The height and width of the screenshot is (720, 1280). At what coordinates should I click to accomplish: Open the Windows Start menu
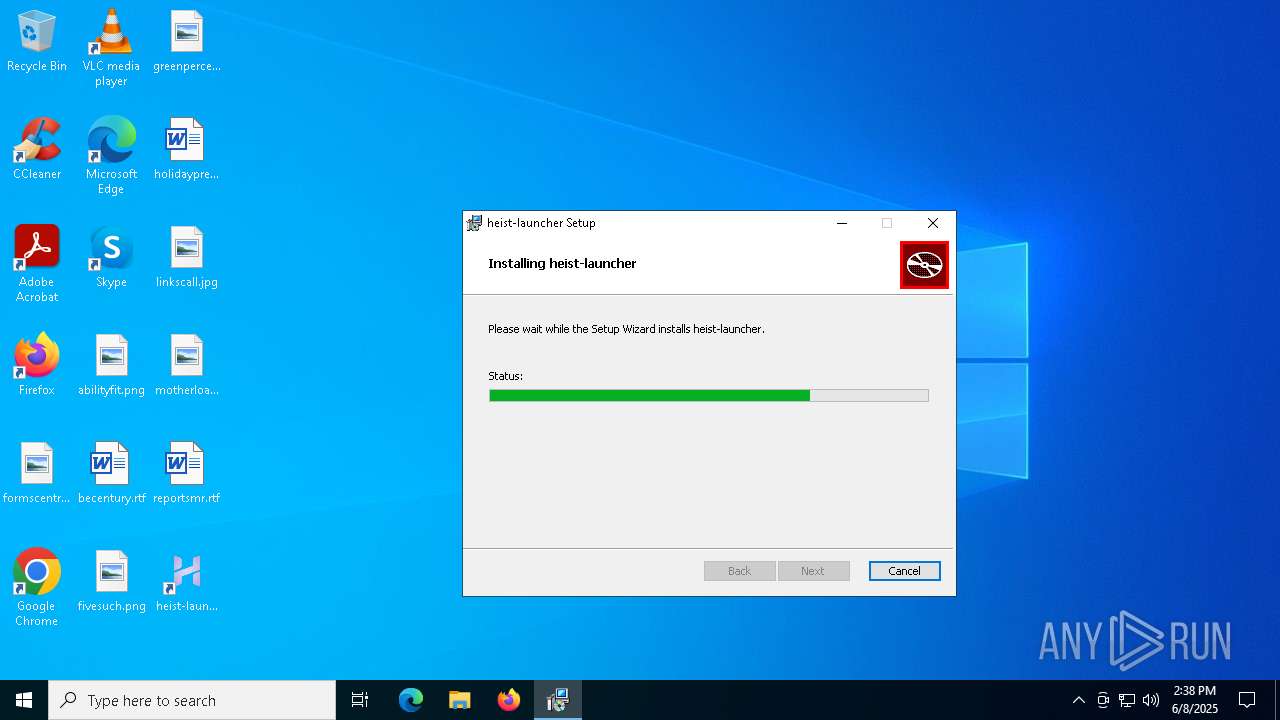coord(24,700)
